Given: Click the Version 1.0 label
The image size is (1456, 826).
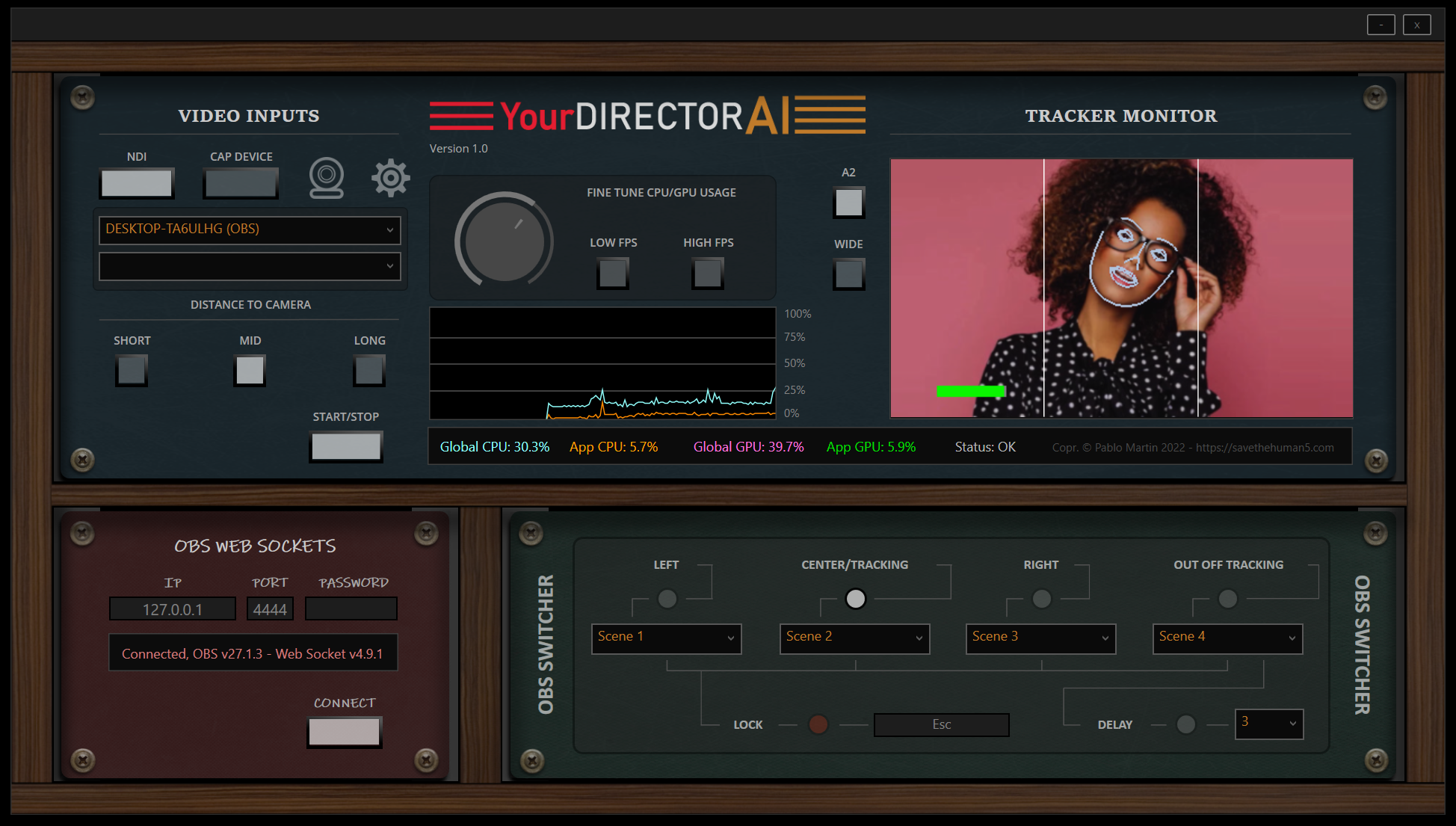Looking at the screenshot, I should coord(458,149).
